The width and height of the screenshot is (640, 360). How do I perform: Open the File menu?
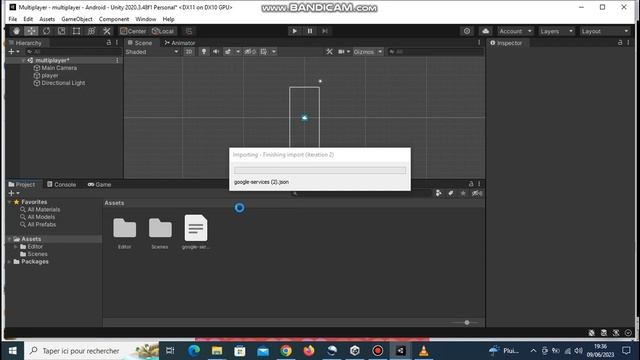[13, 19]
